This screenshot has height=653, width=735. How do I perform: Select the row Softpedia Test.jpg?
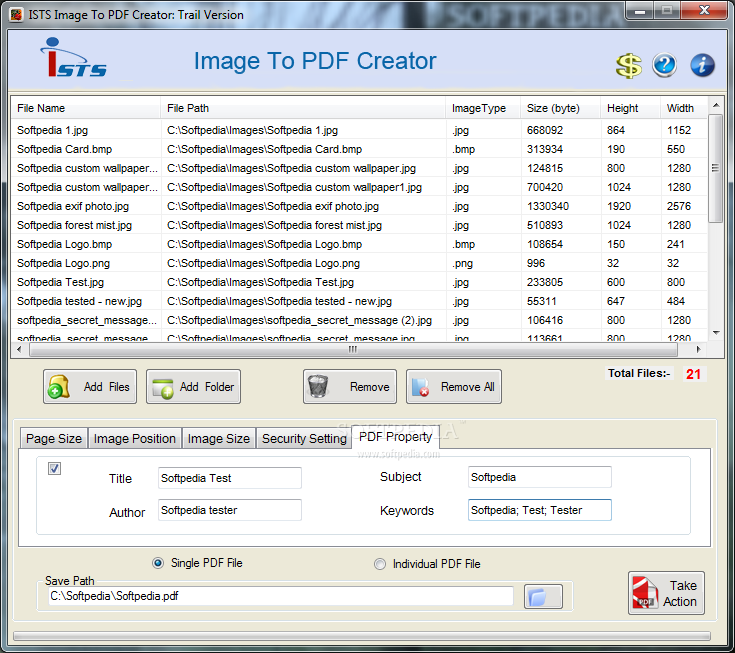(359, 282)
